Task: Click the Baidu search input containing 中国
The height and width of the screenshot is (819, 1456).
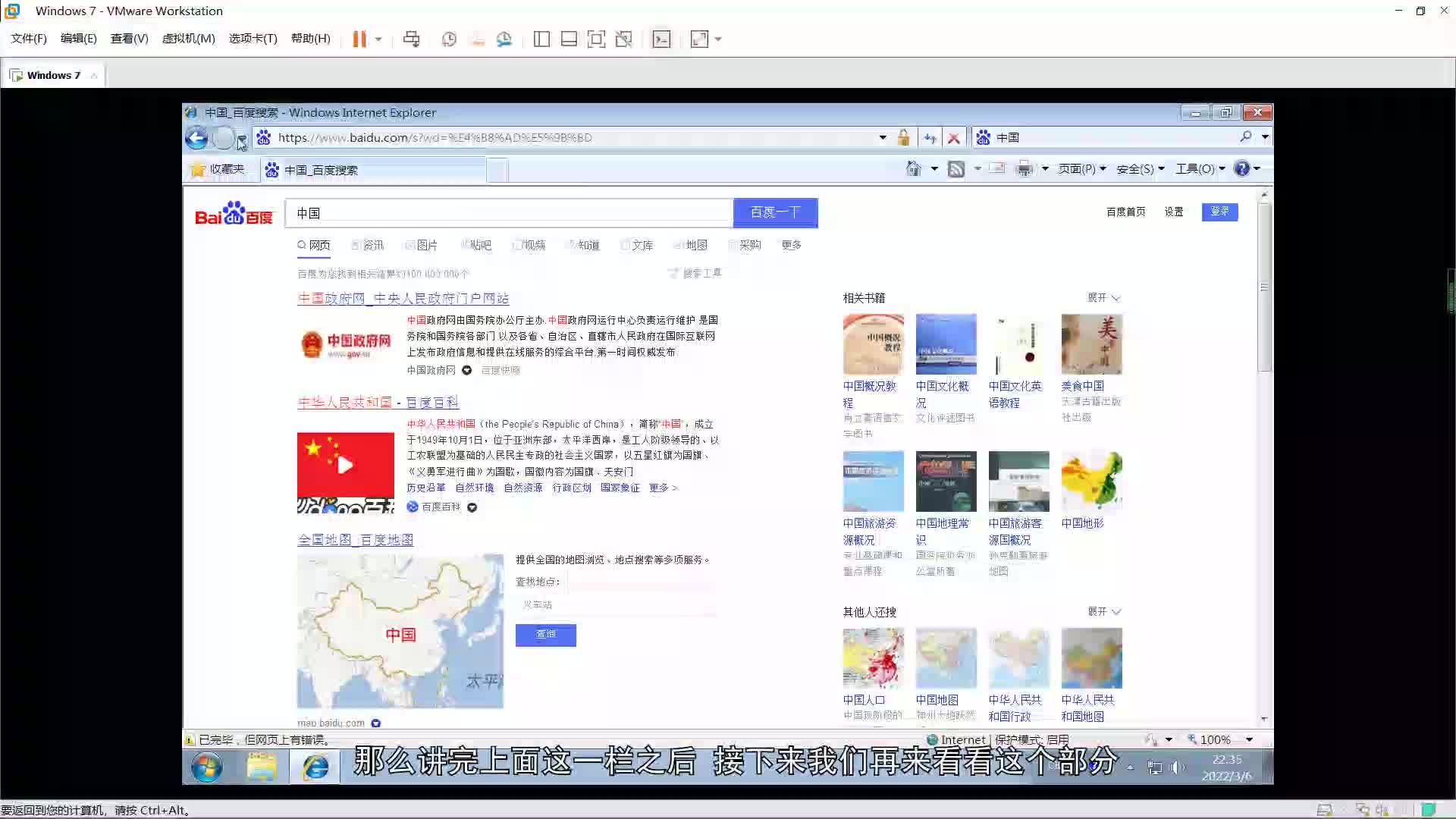Action: (x=510, y=213)
